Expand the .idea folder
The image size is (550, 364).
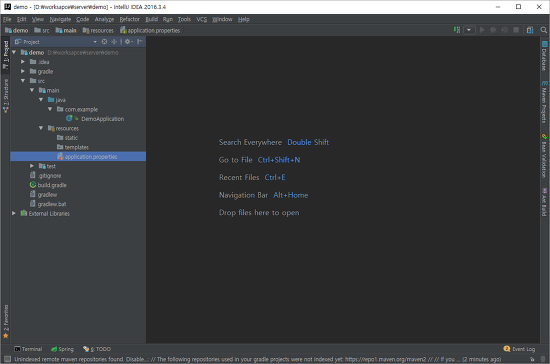(x=23, y=62)
